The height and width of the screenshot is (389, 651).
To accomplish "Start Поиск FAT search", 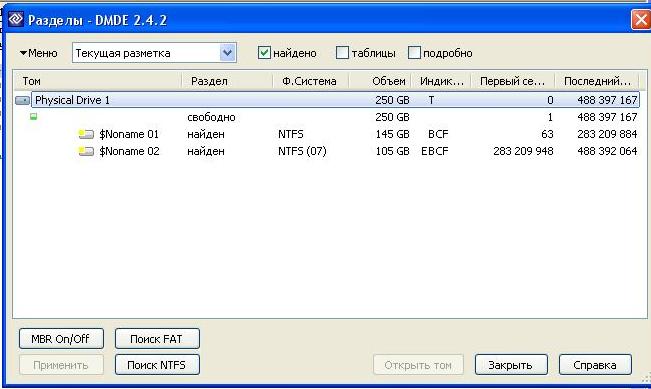I will [x=157, y=339].
